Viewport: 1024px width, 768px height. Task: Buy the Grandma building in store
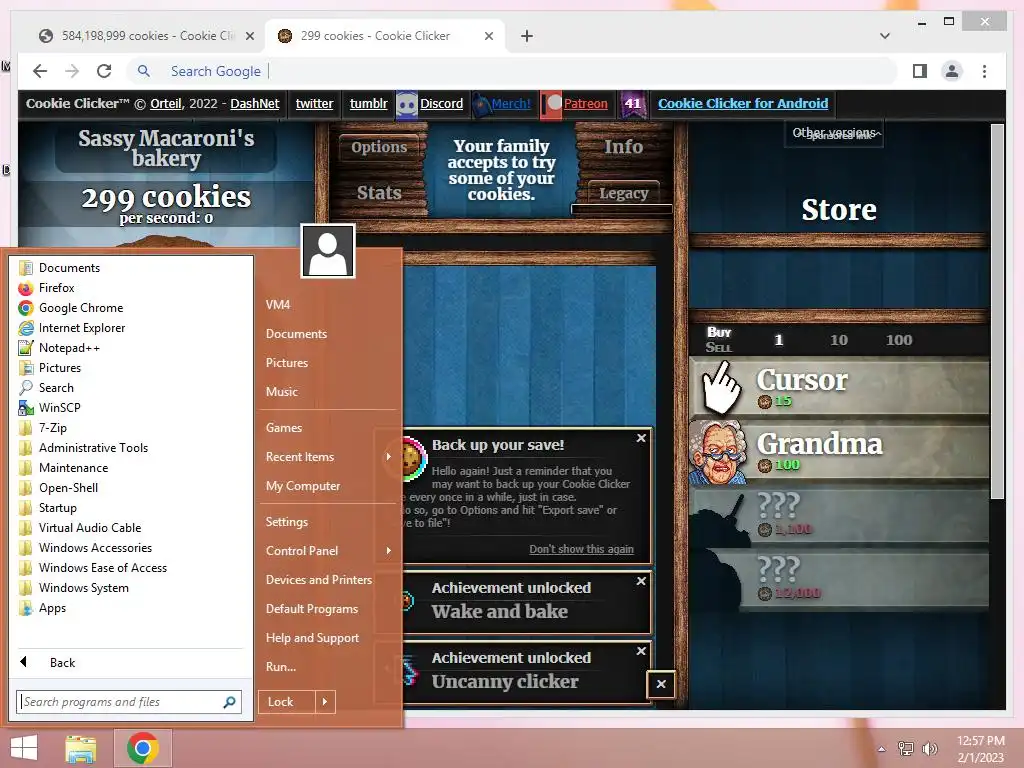pos(839,452)
